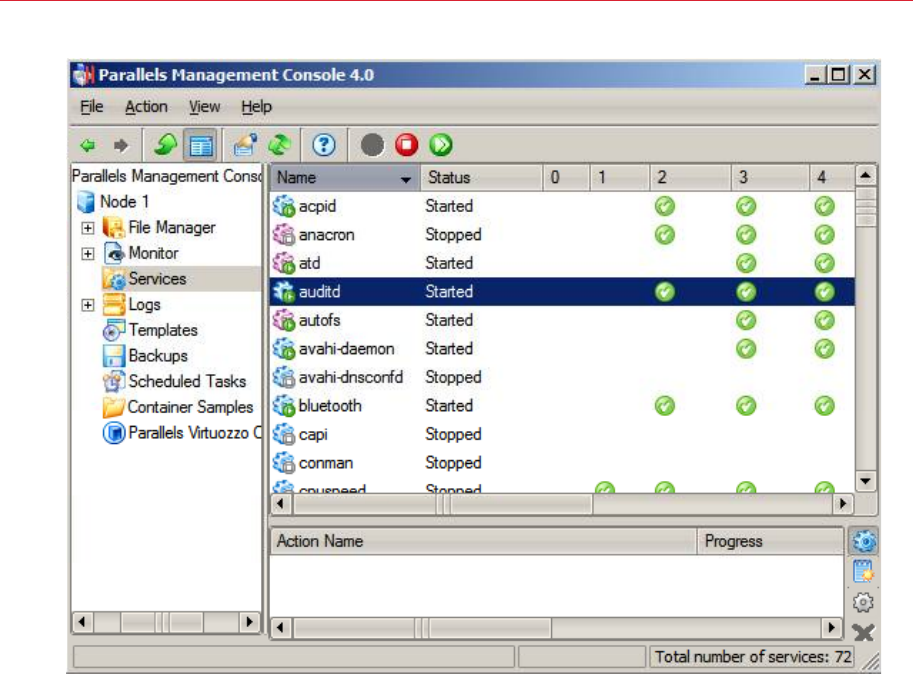Stop service with the red stop icon
Screen dimensions: 913x674
[x=406, y=145]
